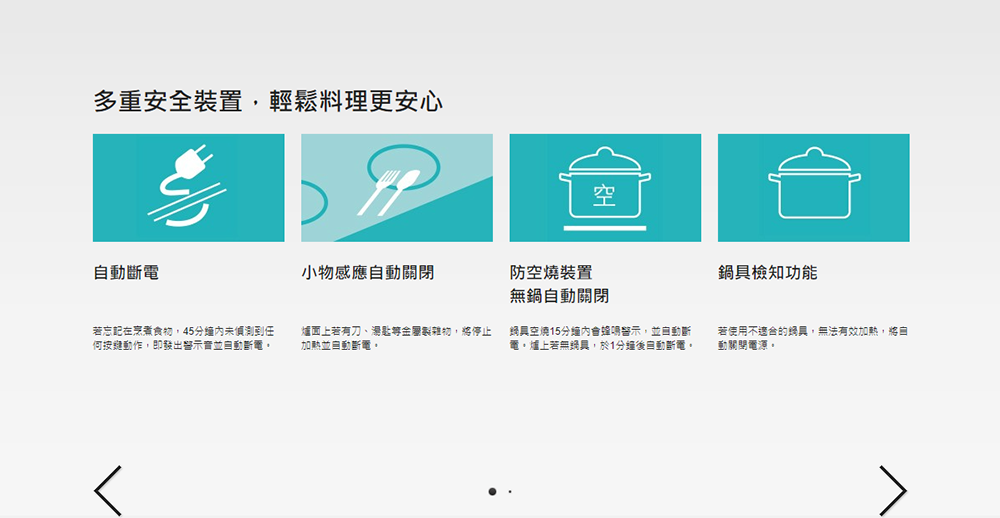The image size is (1000, 518).
Task: Go to previous slide with left arrow
Action: pos(108,491)
